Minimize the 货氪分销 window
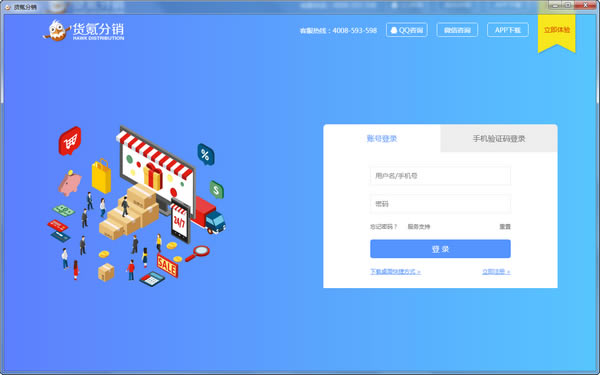Viewport: 600px width, 375px height. point(555,5)
